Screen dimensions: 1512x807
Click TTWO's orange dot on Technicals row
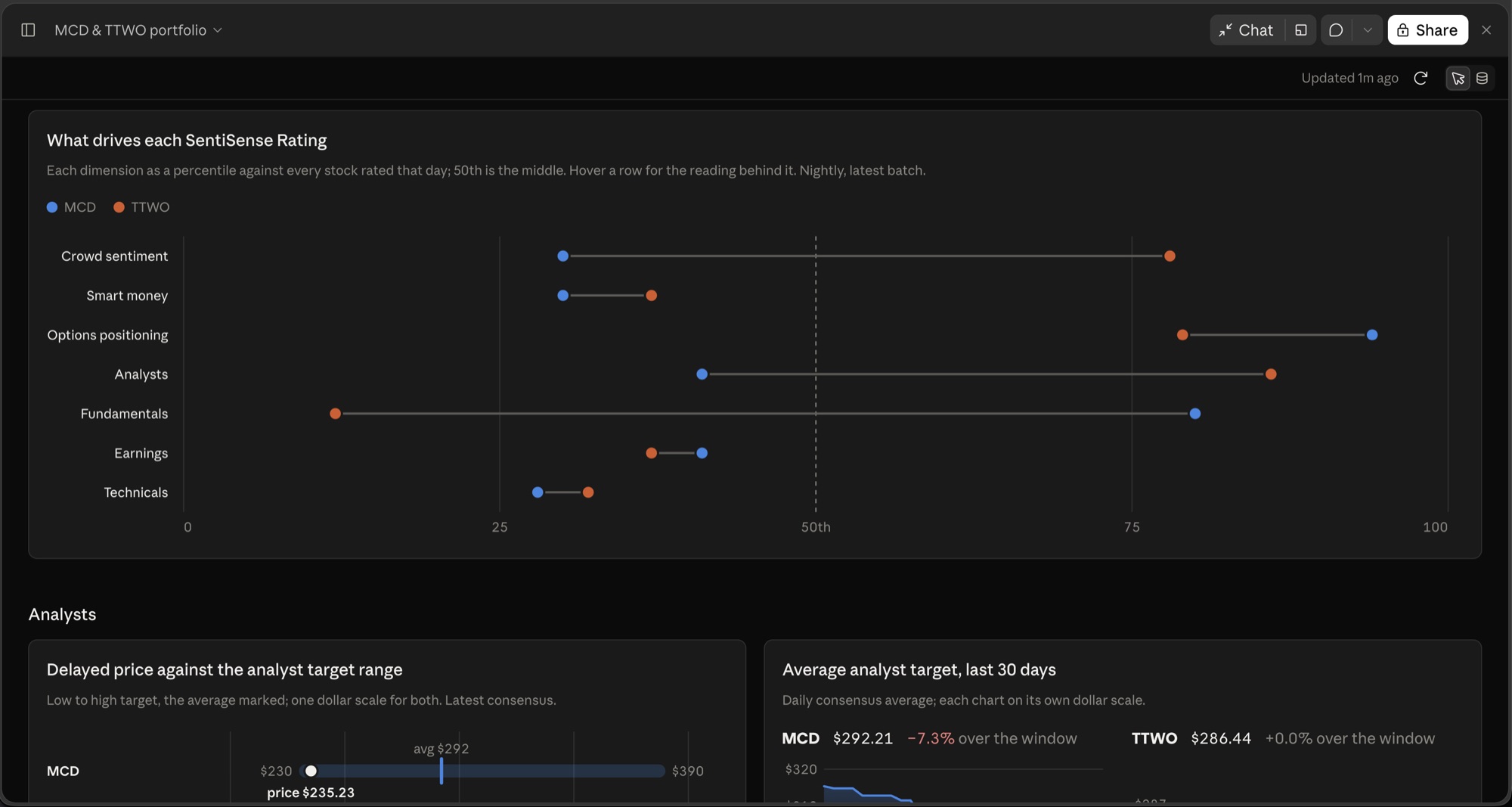[x=588, y=492]
